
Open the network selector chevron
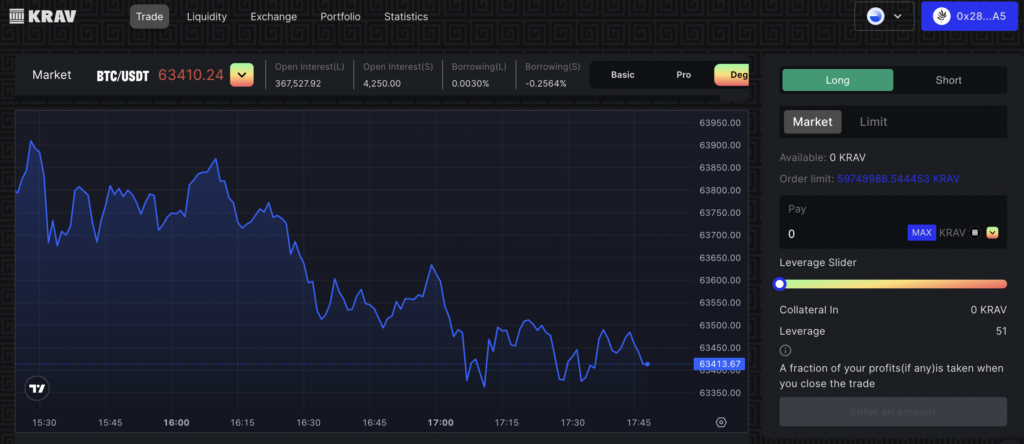(898, 16)
